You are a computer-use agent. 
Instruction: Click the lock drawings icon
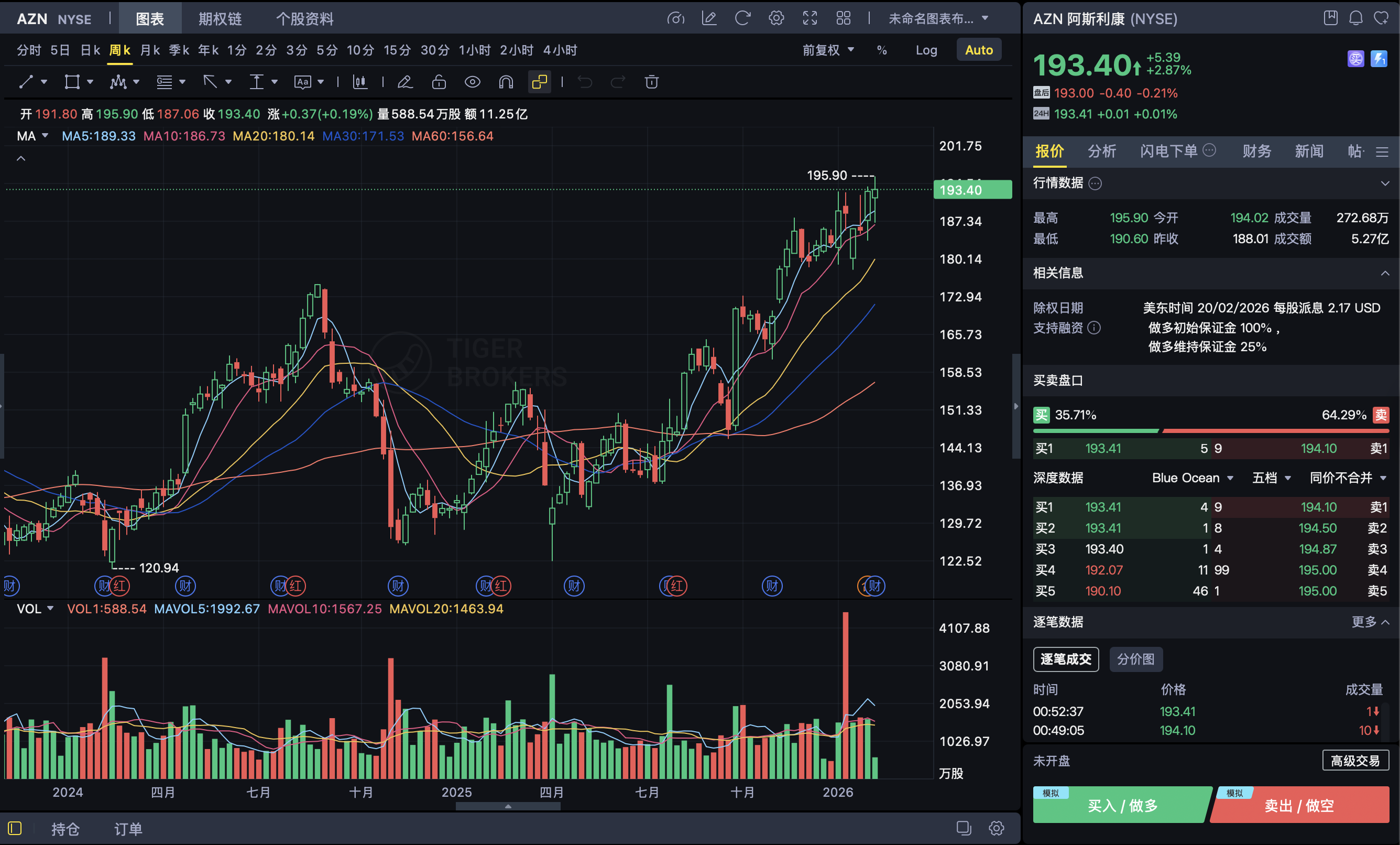coord(439,82)
